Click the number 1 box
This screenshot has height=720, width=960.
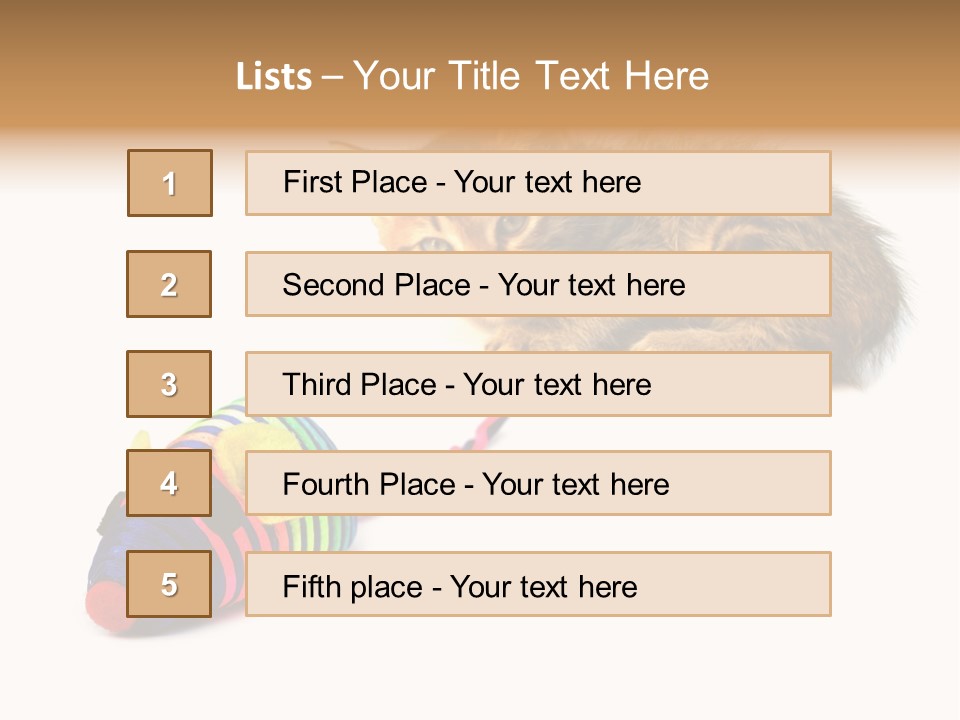click(x=170, y=183)
